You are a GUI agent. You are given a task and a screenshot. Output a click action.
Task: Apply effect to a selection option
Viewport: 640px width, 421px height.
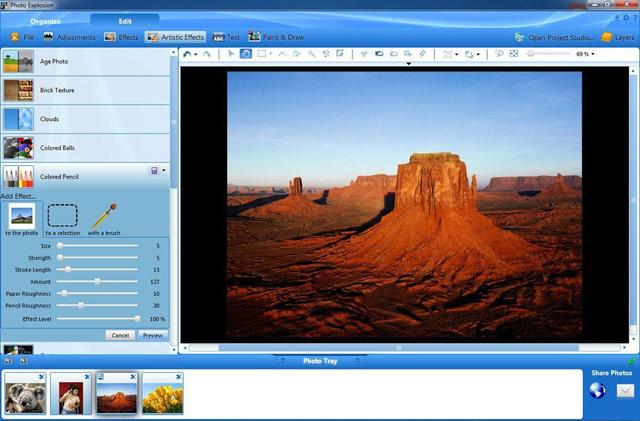pyautogui.click(x=62, y=220)
